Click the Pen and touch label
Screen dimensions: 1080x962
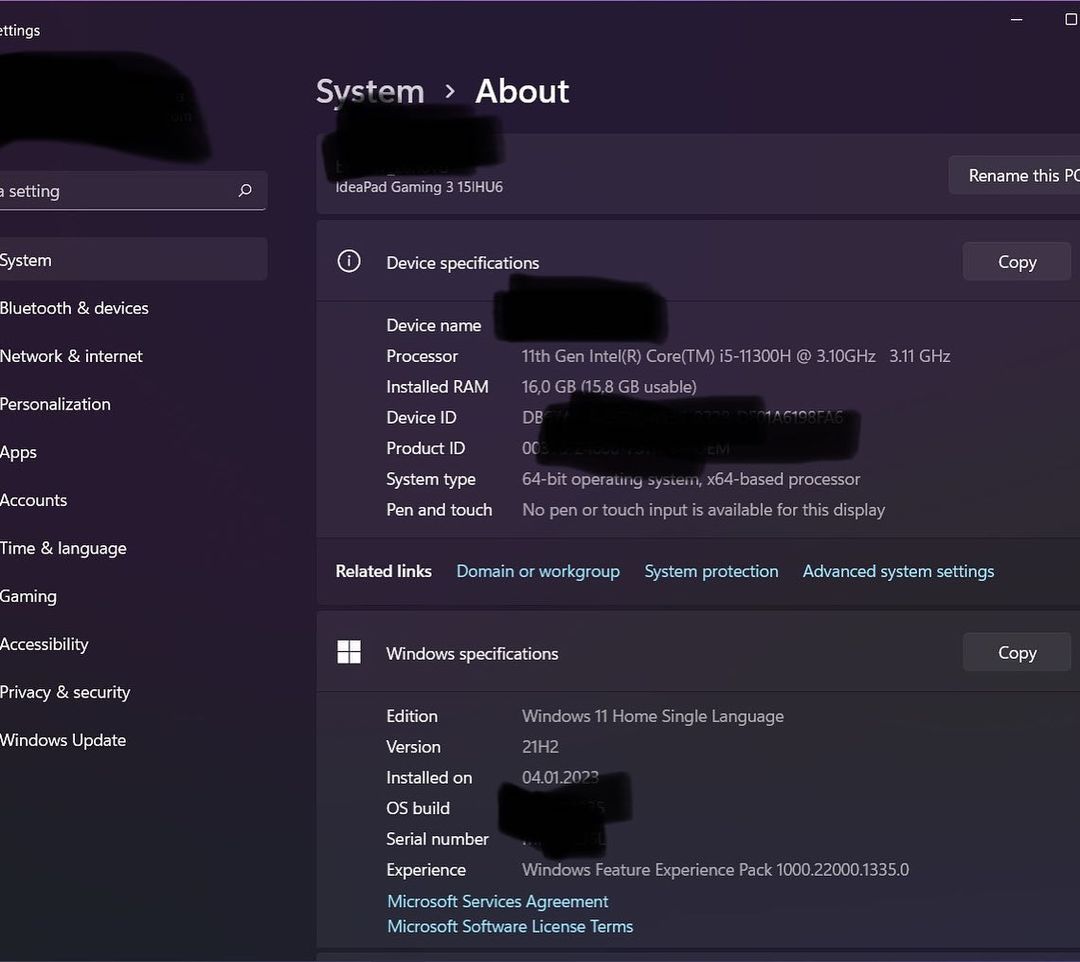(x=439, y=510)
